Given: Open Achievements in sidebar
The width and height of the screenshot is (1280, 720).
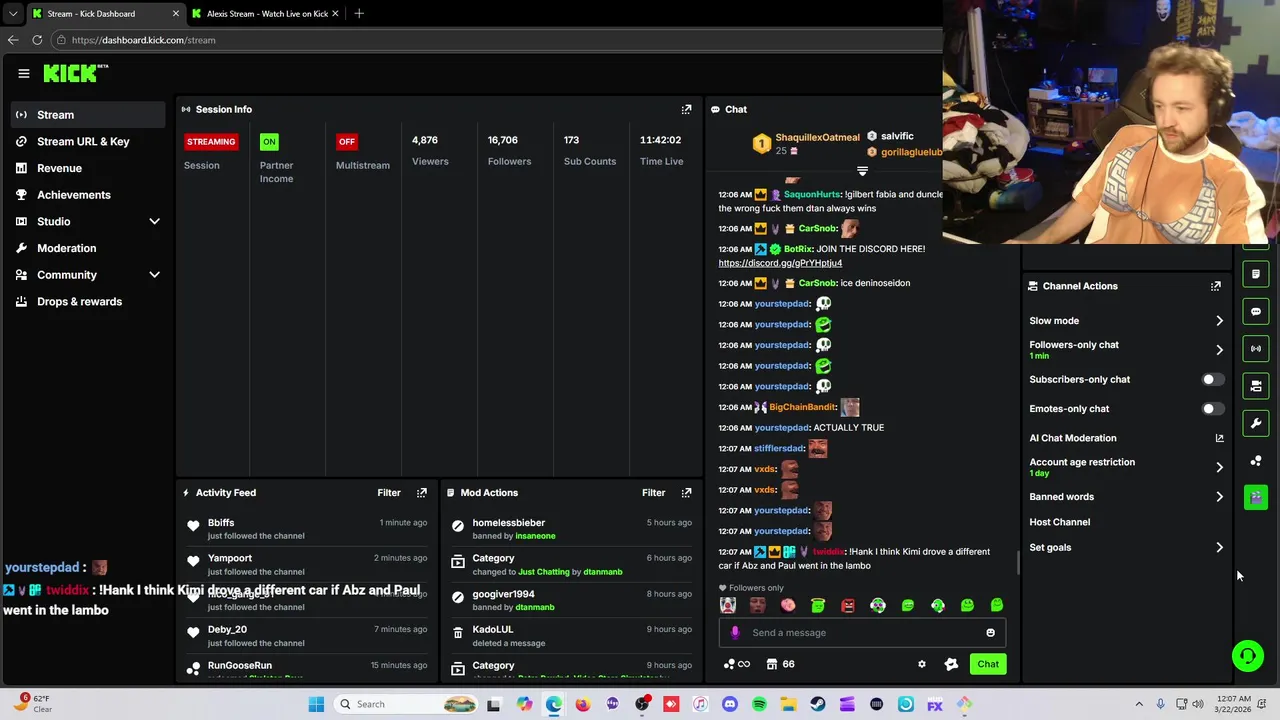Looking at the screenshot, I should [88, 195].
